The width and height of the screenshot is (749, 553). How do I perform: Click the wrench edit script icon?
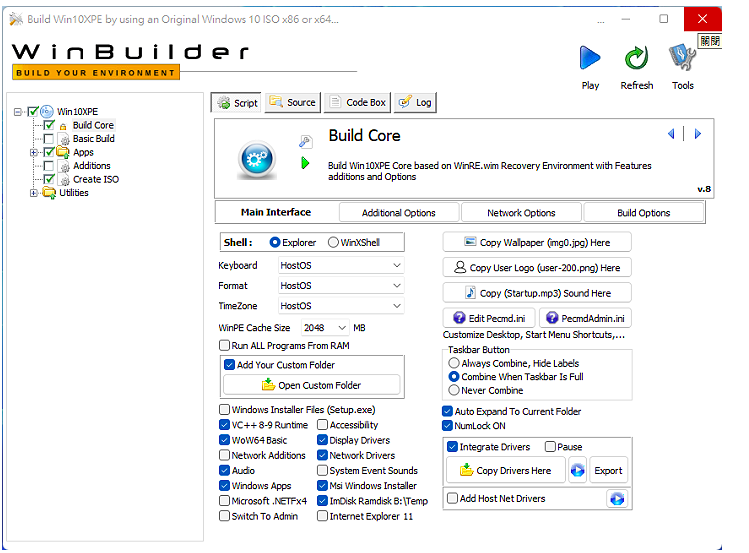[x=306, y=141]
